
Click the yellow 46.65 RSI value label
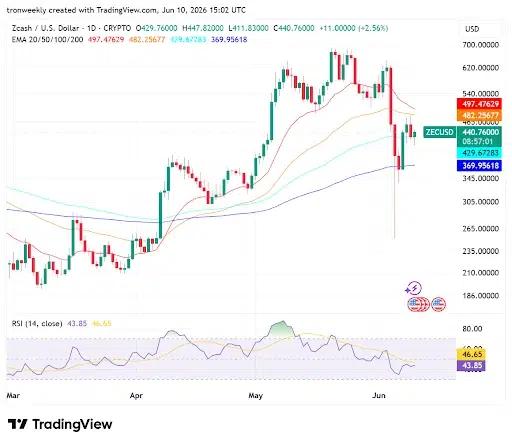[471, 355]
